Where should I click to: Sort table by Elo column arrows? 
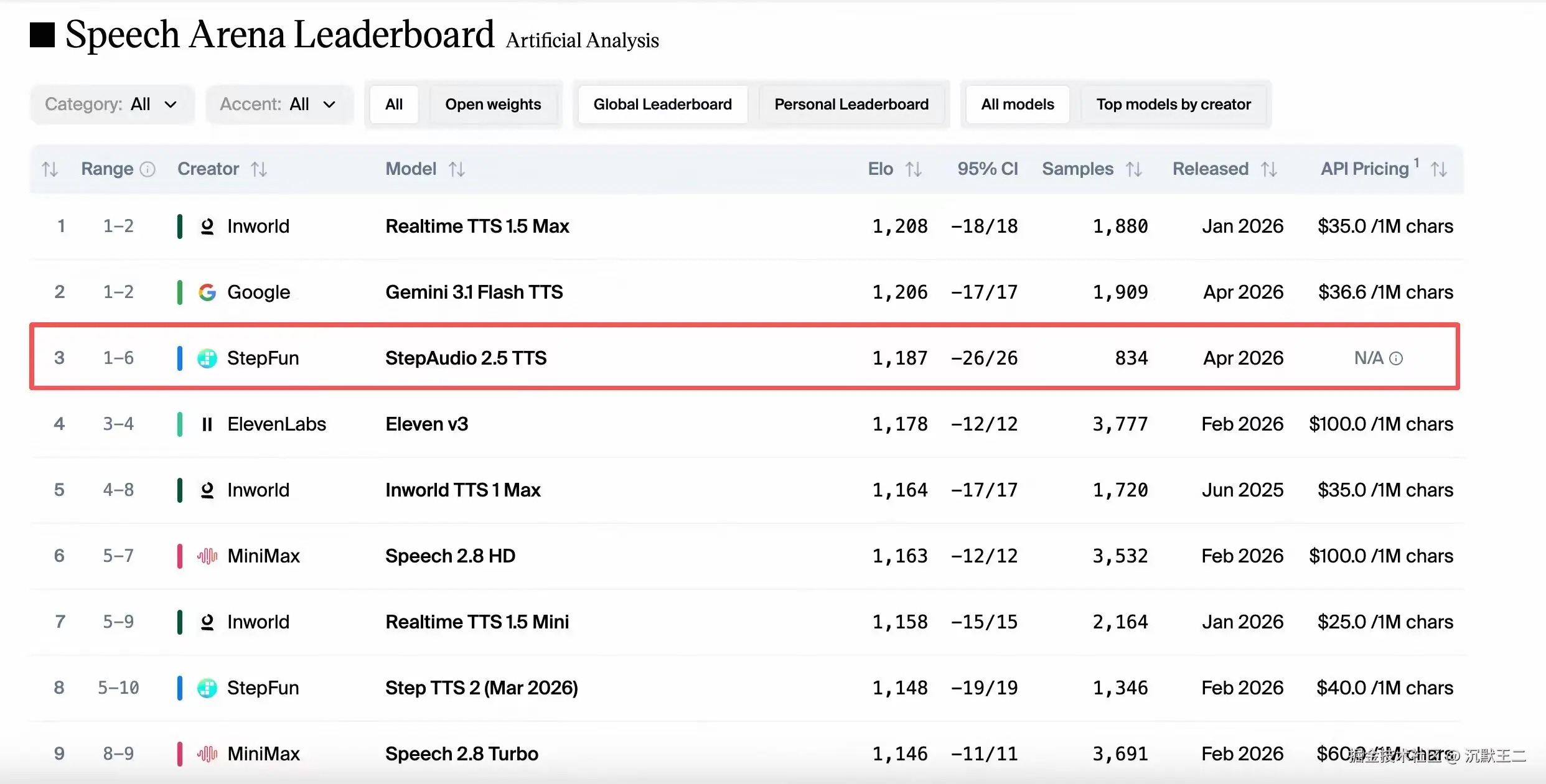click(x=913, y=169)
